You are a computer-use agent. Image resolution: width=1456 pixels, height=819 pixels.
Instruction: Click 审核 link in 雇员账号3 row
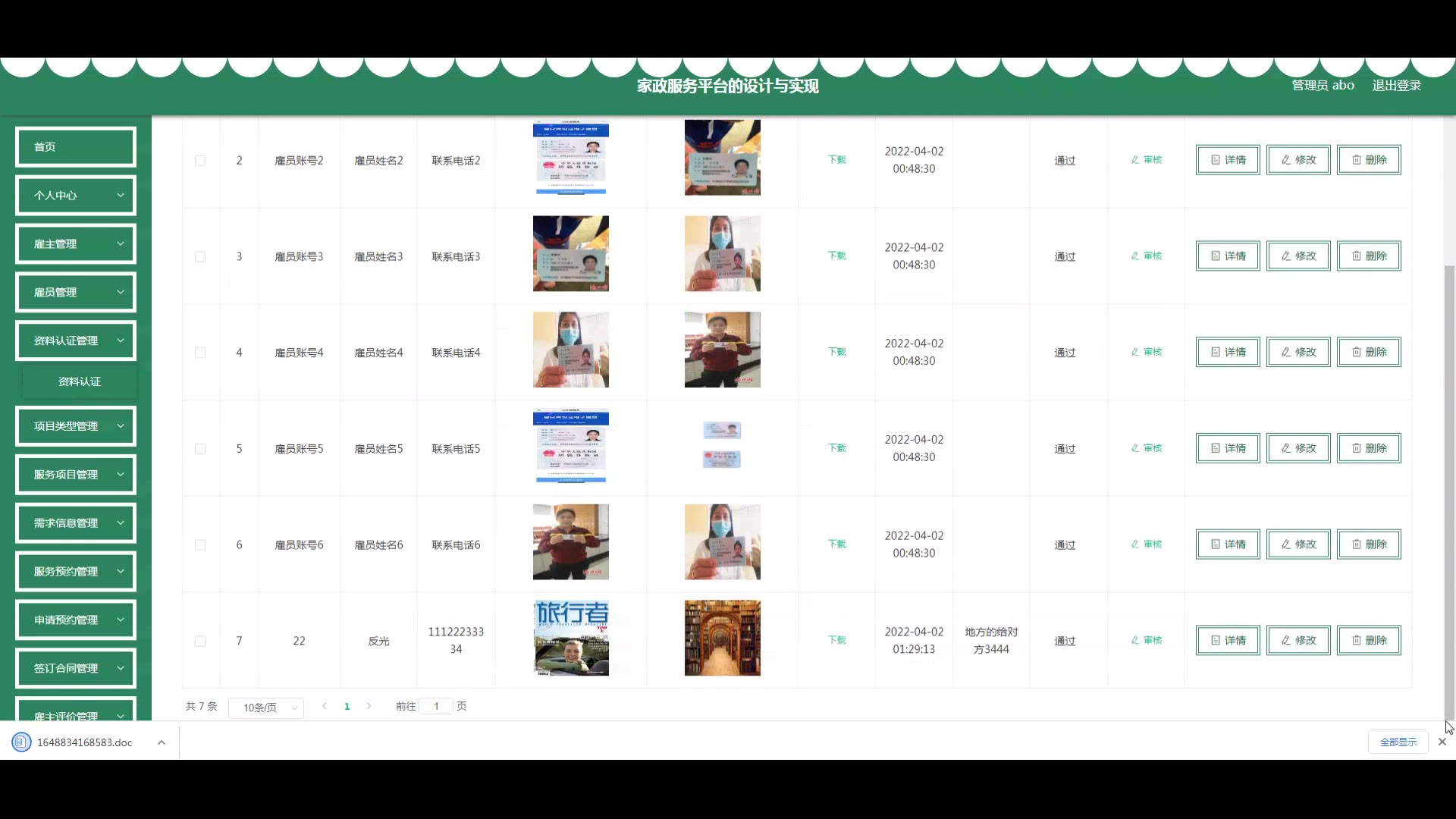(x=1147, y=256)
